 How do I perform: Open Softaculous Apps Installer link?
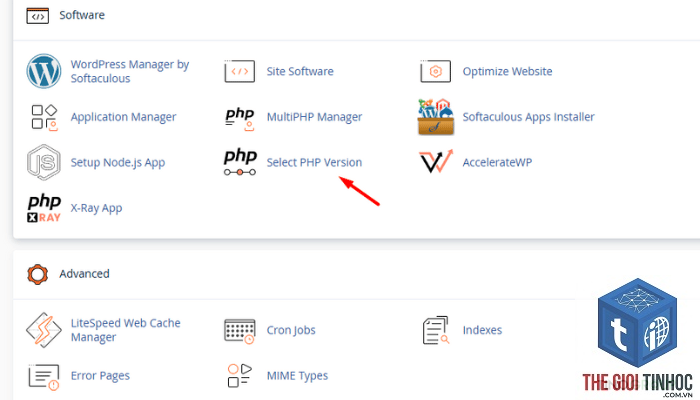tap(529, 117)
